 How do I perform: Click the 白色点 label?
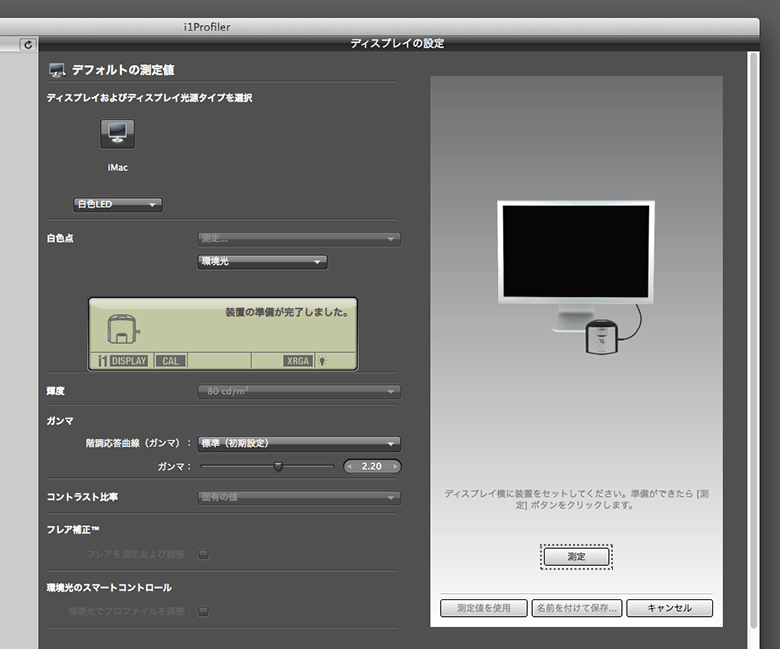coord(60,239)
